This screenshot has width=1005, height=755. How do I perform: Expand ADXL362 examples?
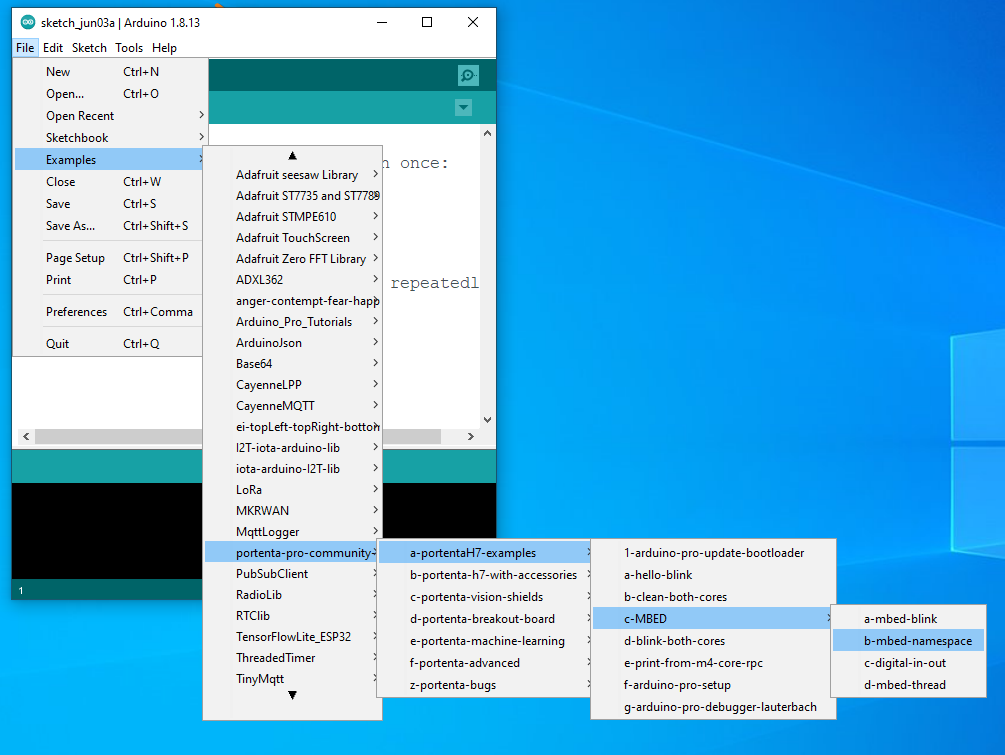pyautogui.click(x=292, y=280)
